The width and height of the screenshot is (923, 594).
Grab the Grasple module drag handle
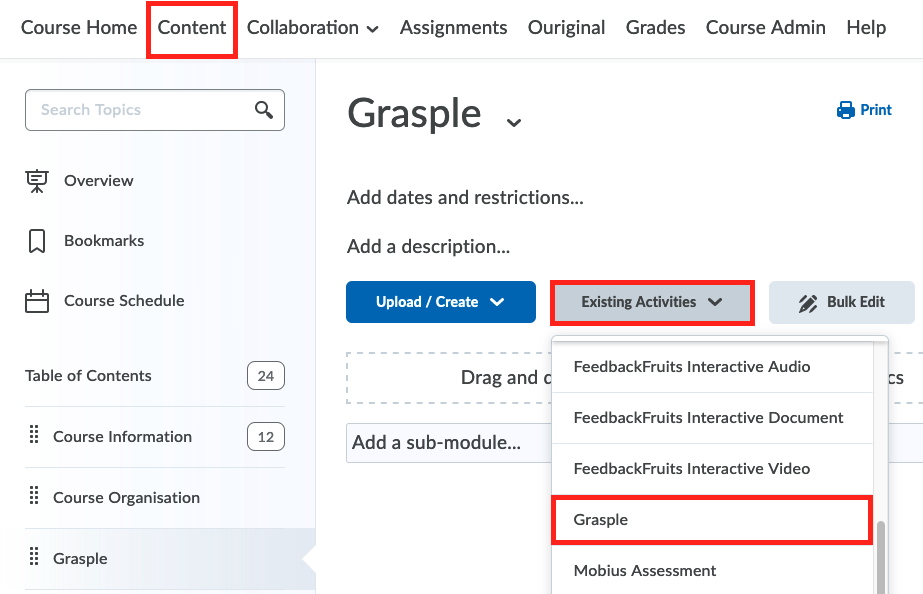coord(34,558)
